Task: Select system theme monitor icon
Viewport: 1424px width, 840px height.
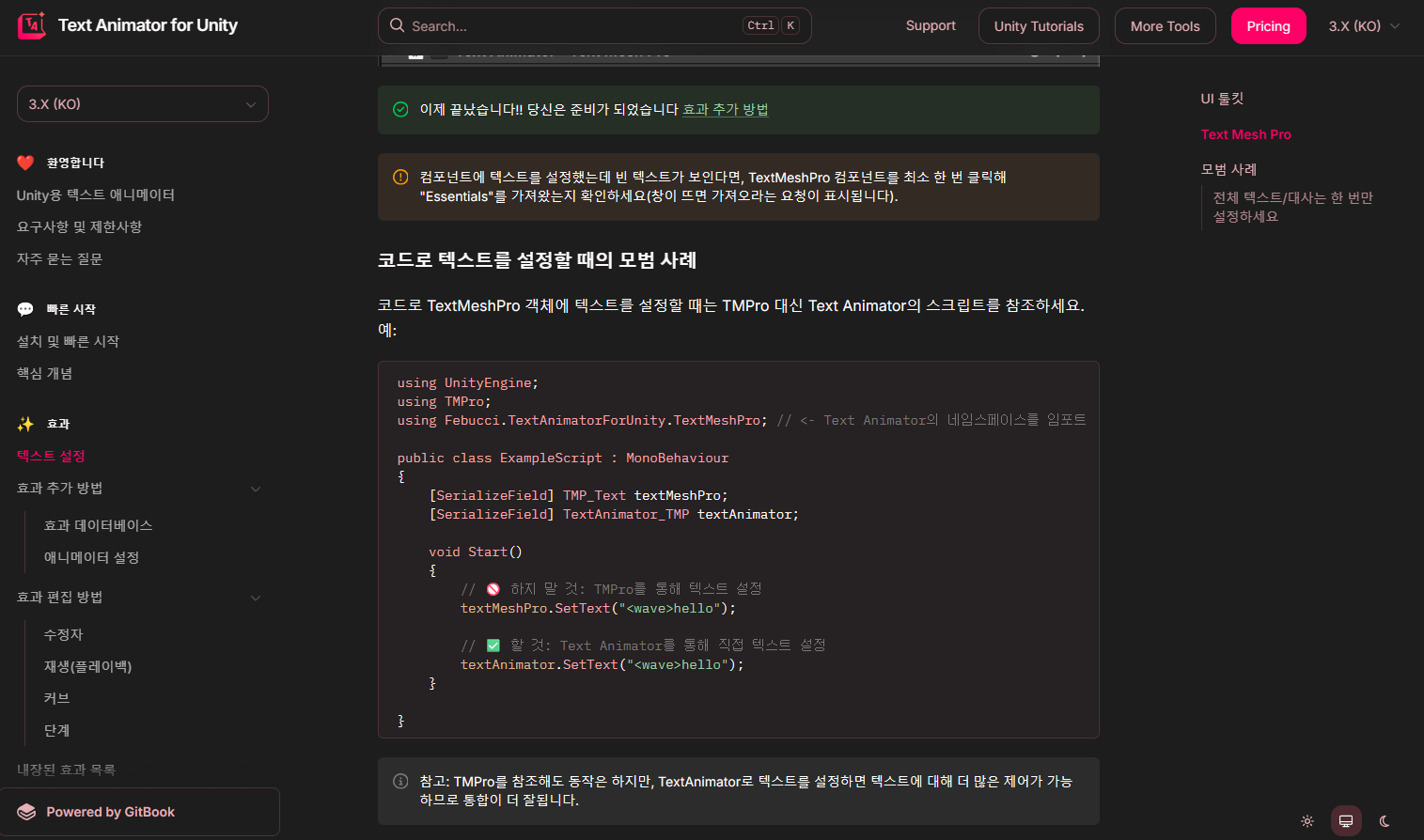Action: click(1346, 821)
